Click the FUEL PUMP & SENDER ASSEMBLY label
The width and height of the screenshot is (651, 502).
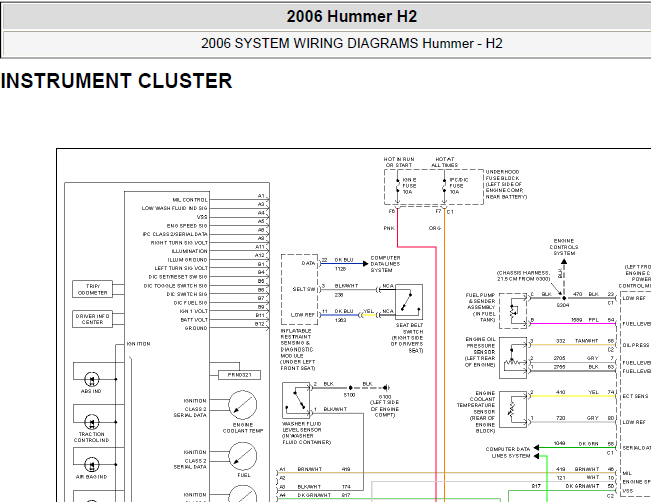(481, 308)
